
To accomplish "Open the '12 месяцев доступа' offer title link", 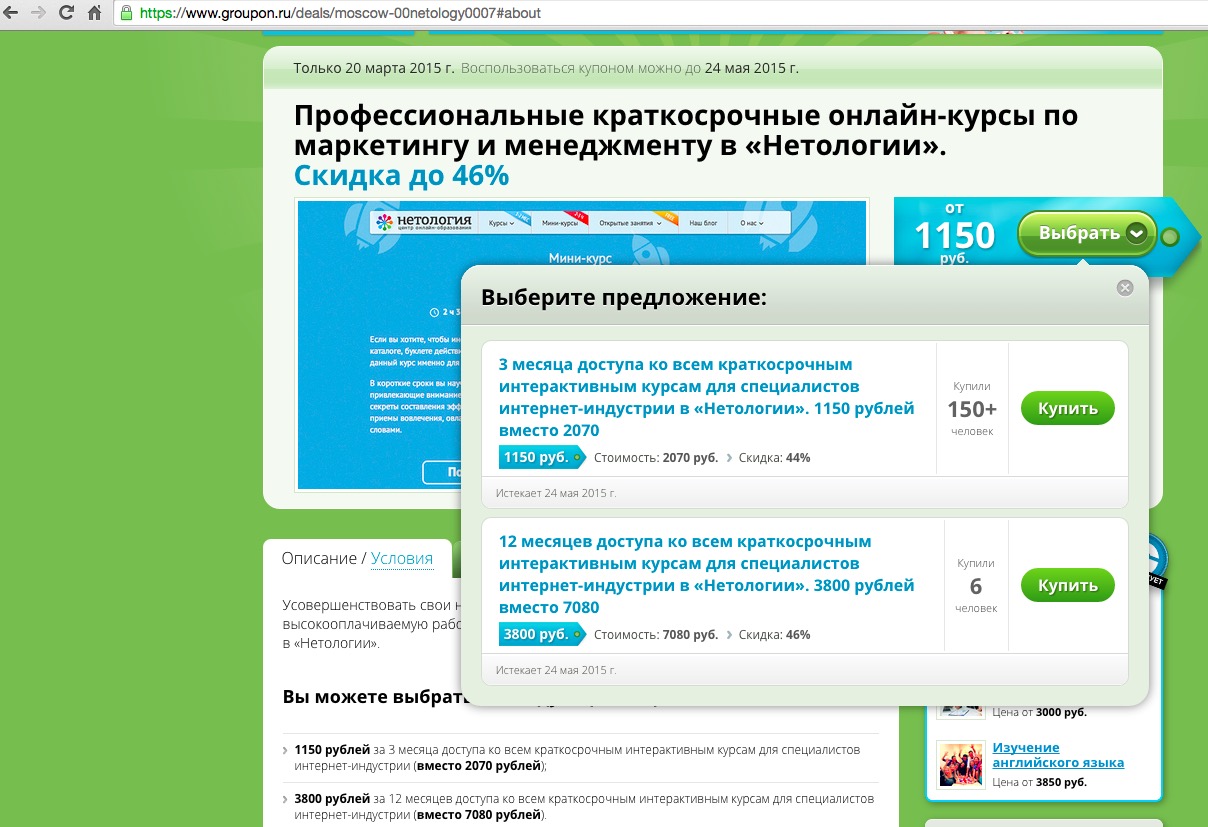I will pyautogui.click(x=706, y=575).
